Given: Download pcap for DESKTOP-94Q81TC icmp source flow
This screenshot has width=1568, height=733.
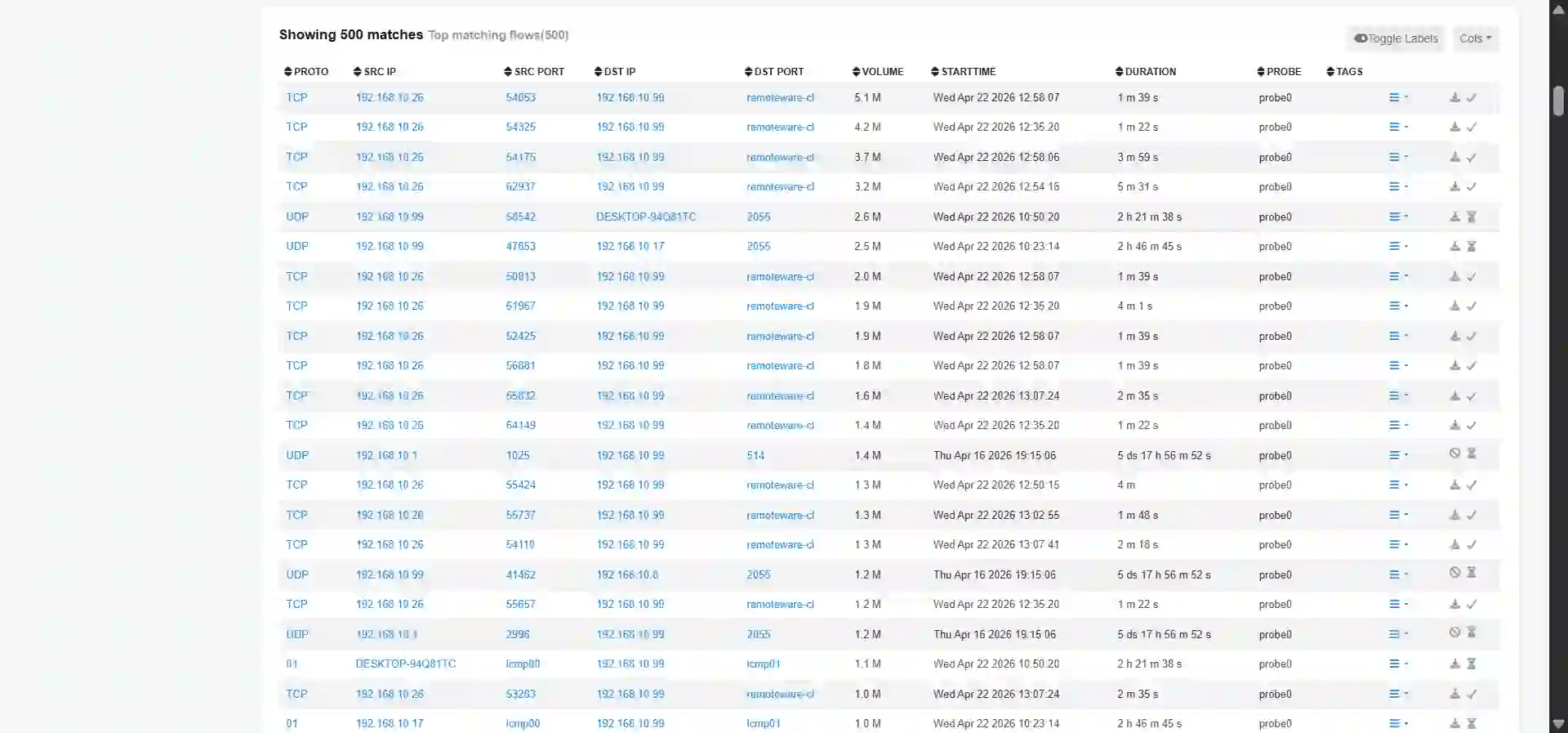Looking at the screenshot, I should 1454,664.
